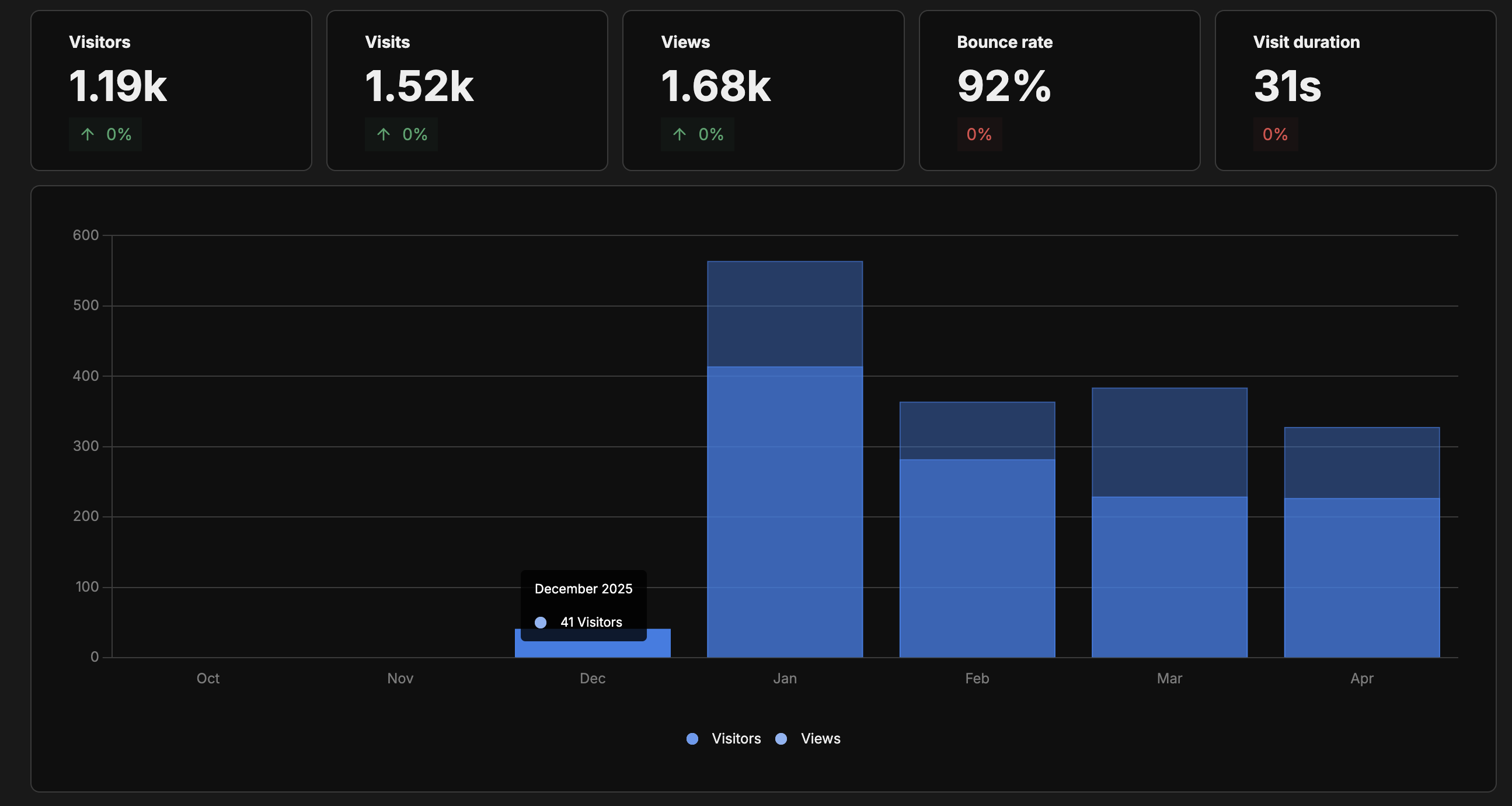Click the March views bar segment
The height and width of the screenshot is (806, 1512).
[1169, 442]
